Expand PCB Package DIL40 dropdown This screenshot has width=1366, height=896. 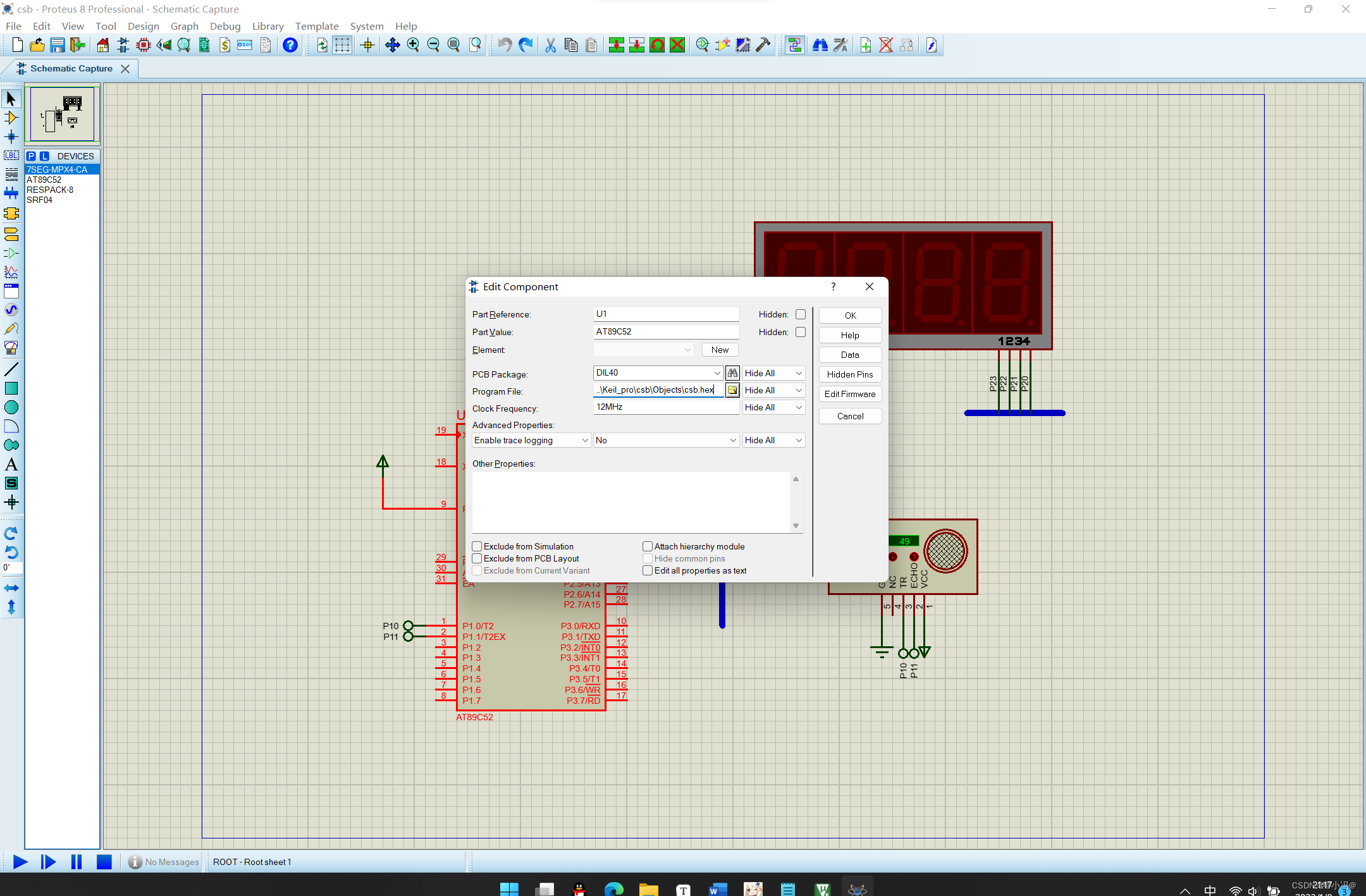[716, 373]
